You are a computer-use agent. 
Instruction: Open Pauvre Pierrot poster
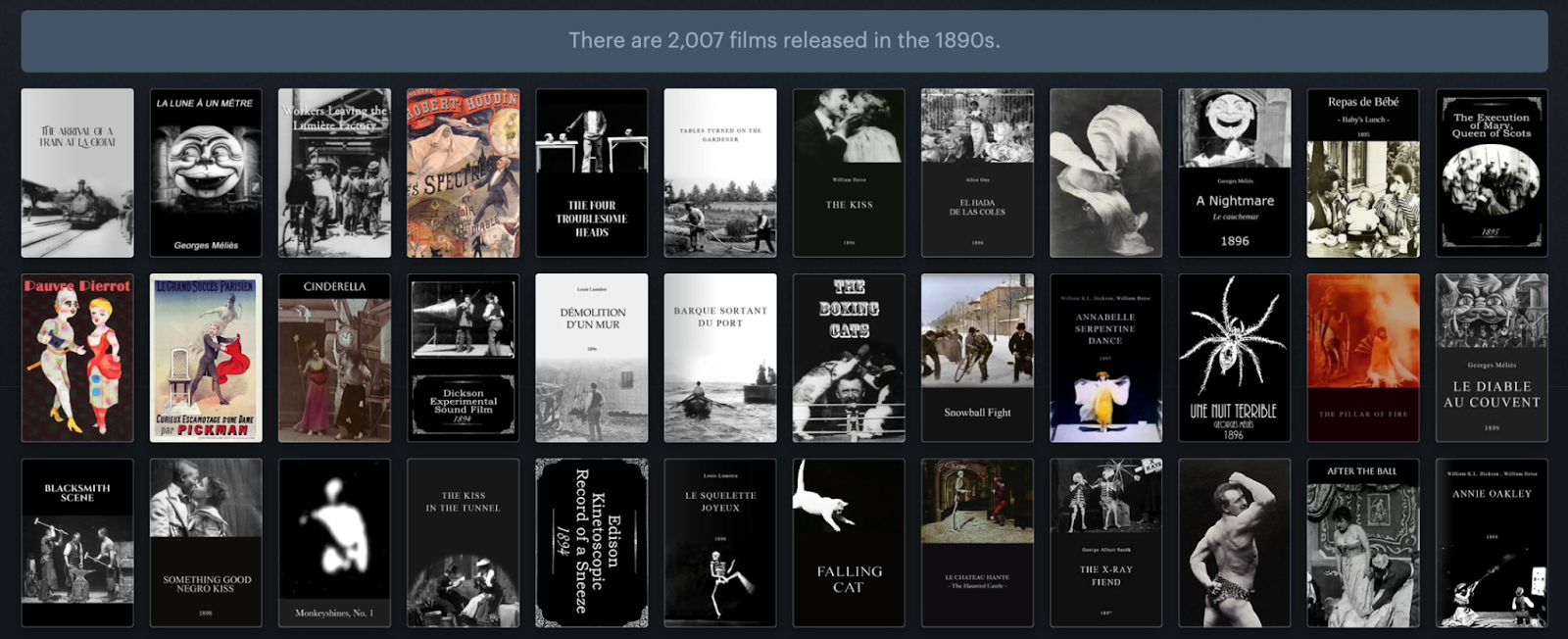click(77, 358)
